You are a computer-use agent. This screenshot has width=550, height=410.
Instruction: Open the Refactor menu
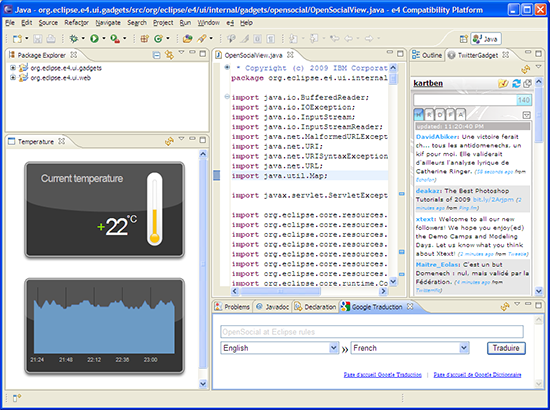point(76,23)
